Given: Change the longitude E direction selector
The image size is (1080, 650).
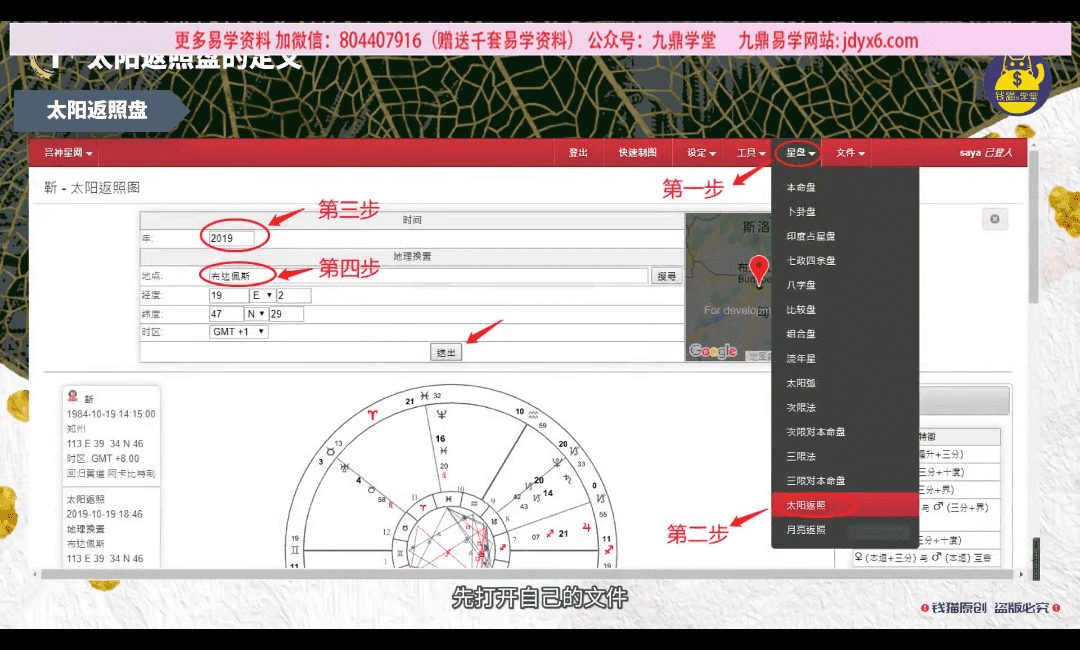Looking at the screenshot, I should pyautogui.click(x=262, y=296).
